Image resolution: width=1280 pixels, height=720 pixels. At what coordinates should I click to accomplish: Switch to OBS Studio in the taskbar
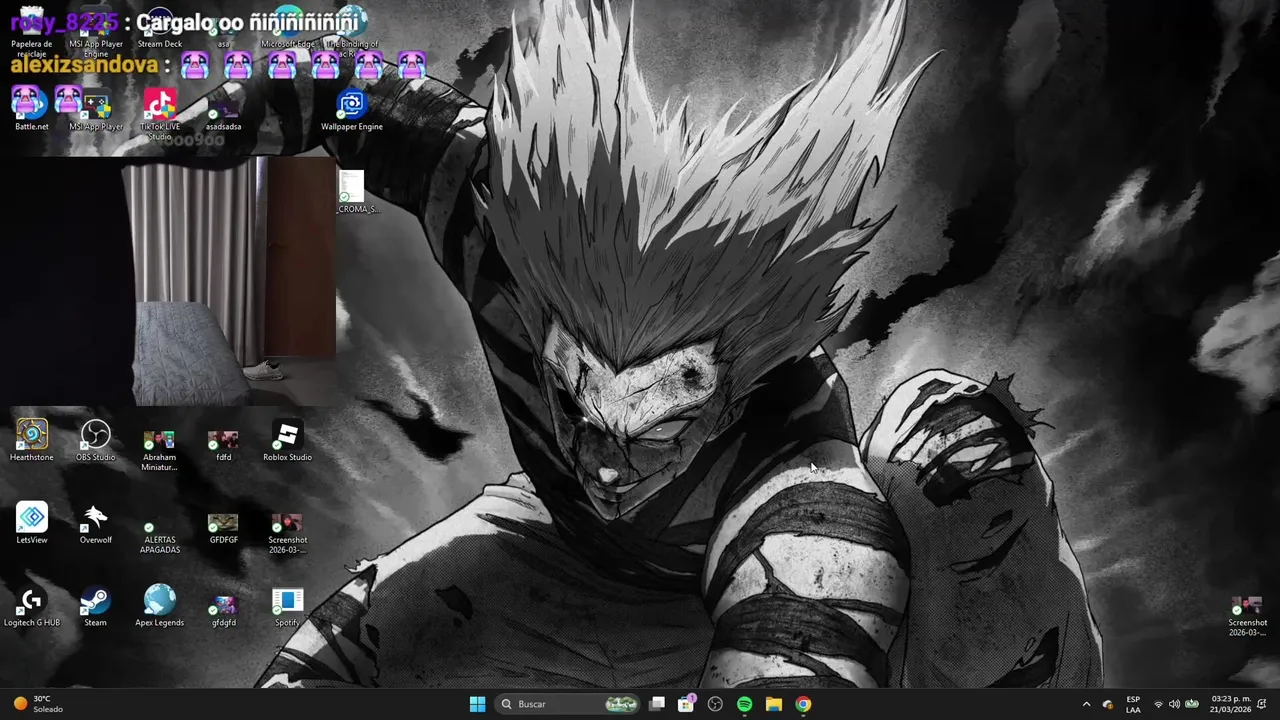715,704
